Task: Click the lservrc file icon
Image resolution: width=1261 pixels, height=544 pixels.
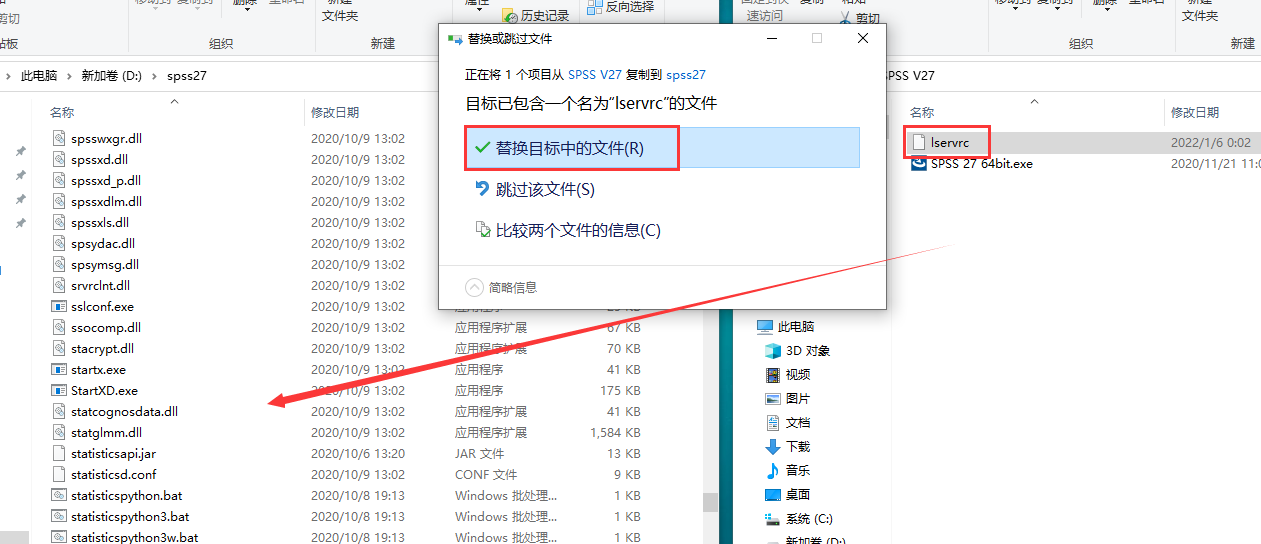Action: (919, 143)
